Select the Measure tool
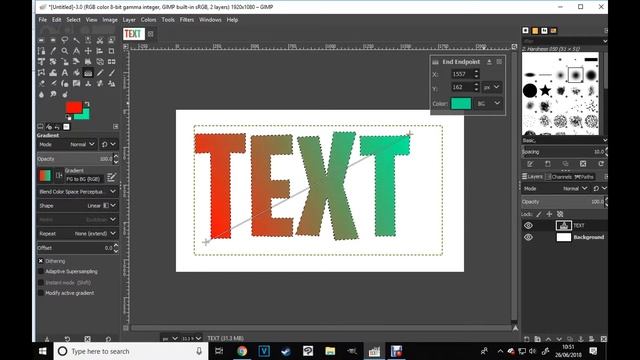640x360 pixels. pyautogui.click(x=76, y=51)
